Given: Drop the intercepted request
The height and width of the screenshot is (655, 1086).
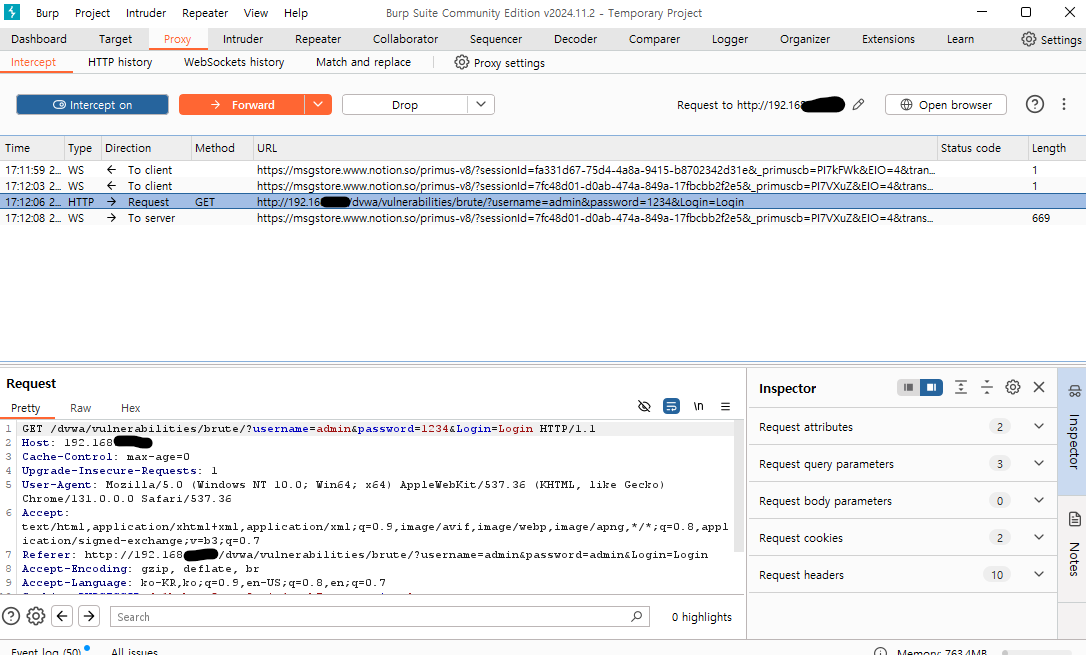Looking at the screenshot, I should pyautogui.click(x=404, y=105).
